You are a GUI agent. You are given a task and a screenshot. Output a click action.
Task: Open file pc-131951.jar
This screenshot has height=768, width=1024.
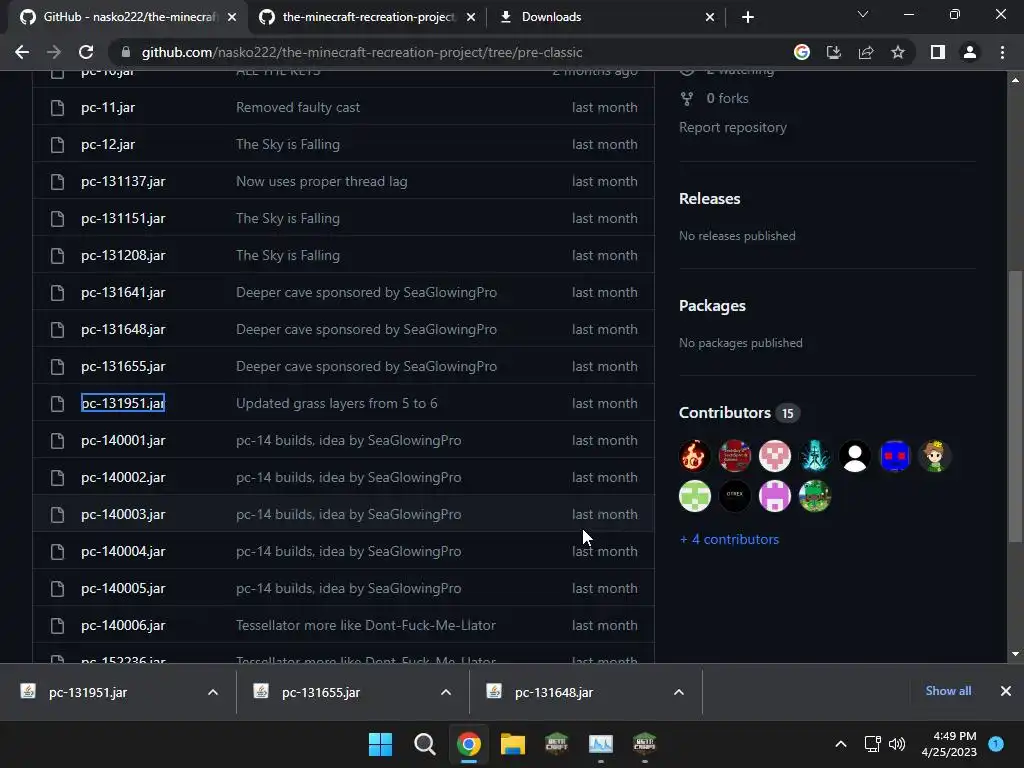pos(123,404)
